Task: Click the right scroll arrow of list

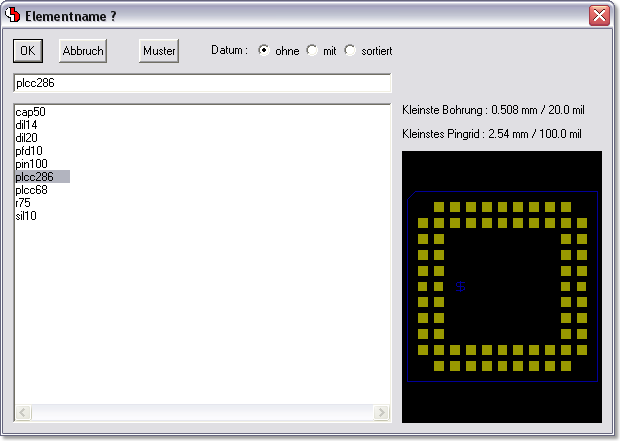Action: pos(381,413)
